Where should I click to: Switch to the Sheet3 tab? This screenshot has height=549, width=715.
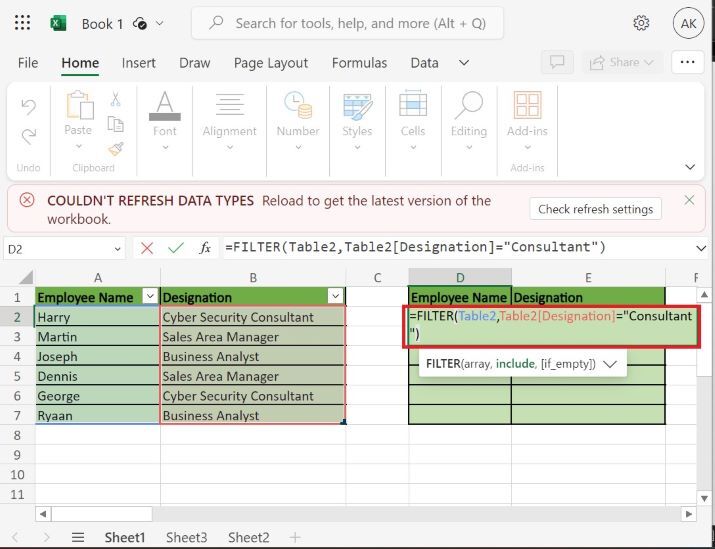coord(186,537)
